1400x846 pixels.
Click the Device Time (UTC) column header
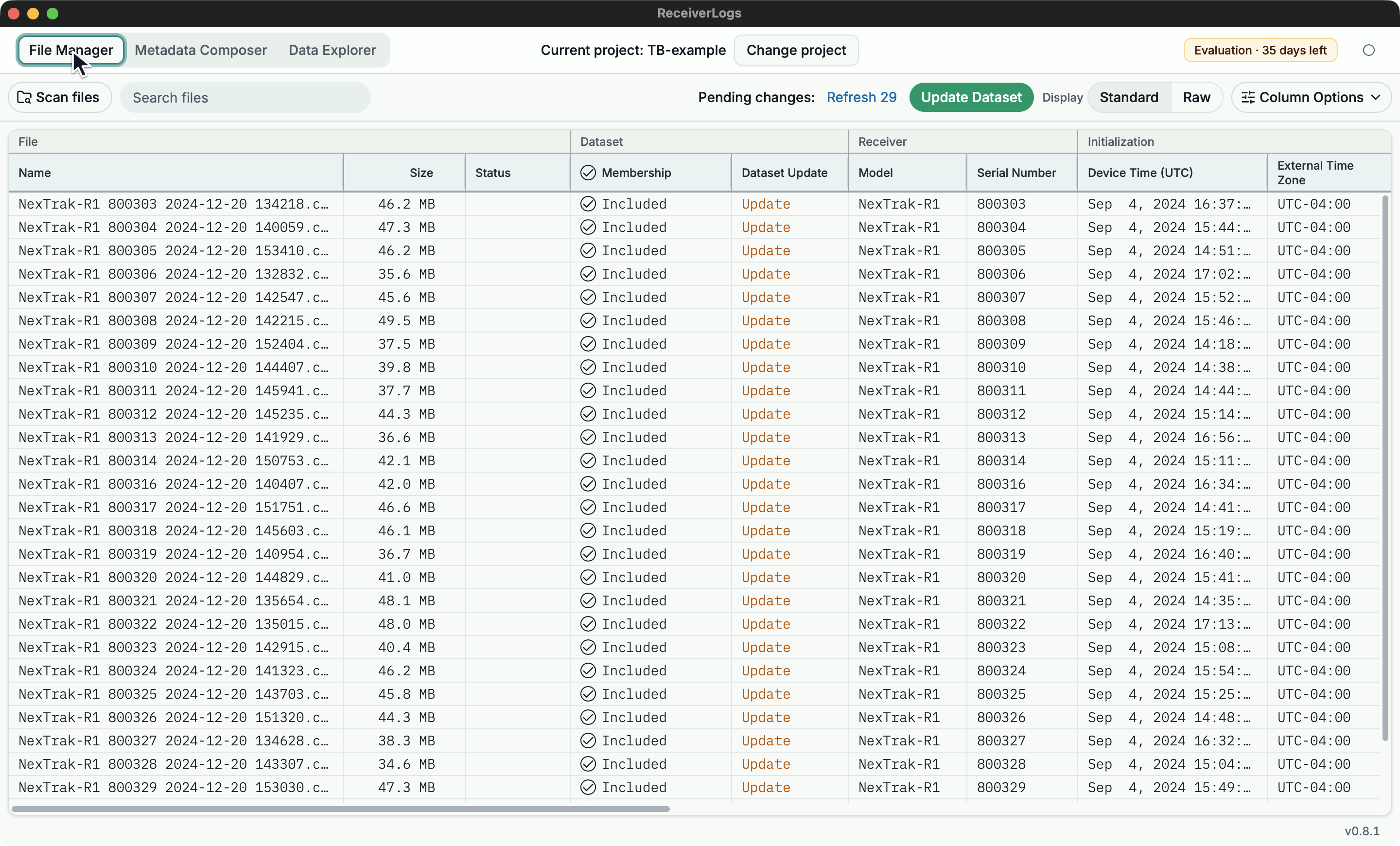click(x=1172, y=173)
